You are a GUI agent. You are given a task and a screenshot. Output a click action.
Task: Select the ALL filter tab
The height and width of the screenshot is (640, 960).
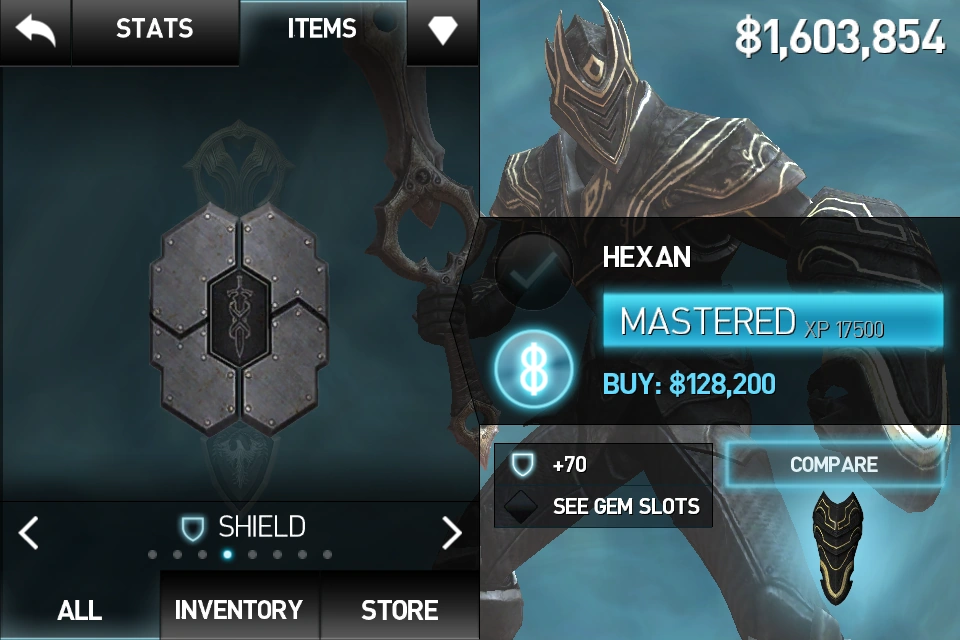click(x=80, y=609)
